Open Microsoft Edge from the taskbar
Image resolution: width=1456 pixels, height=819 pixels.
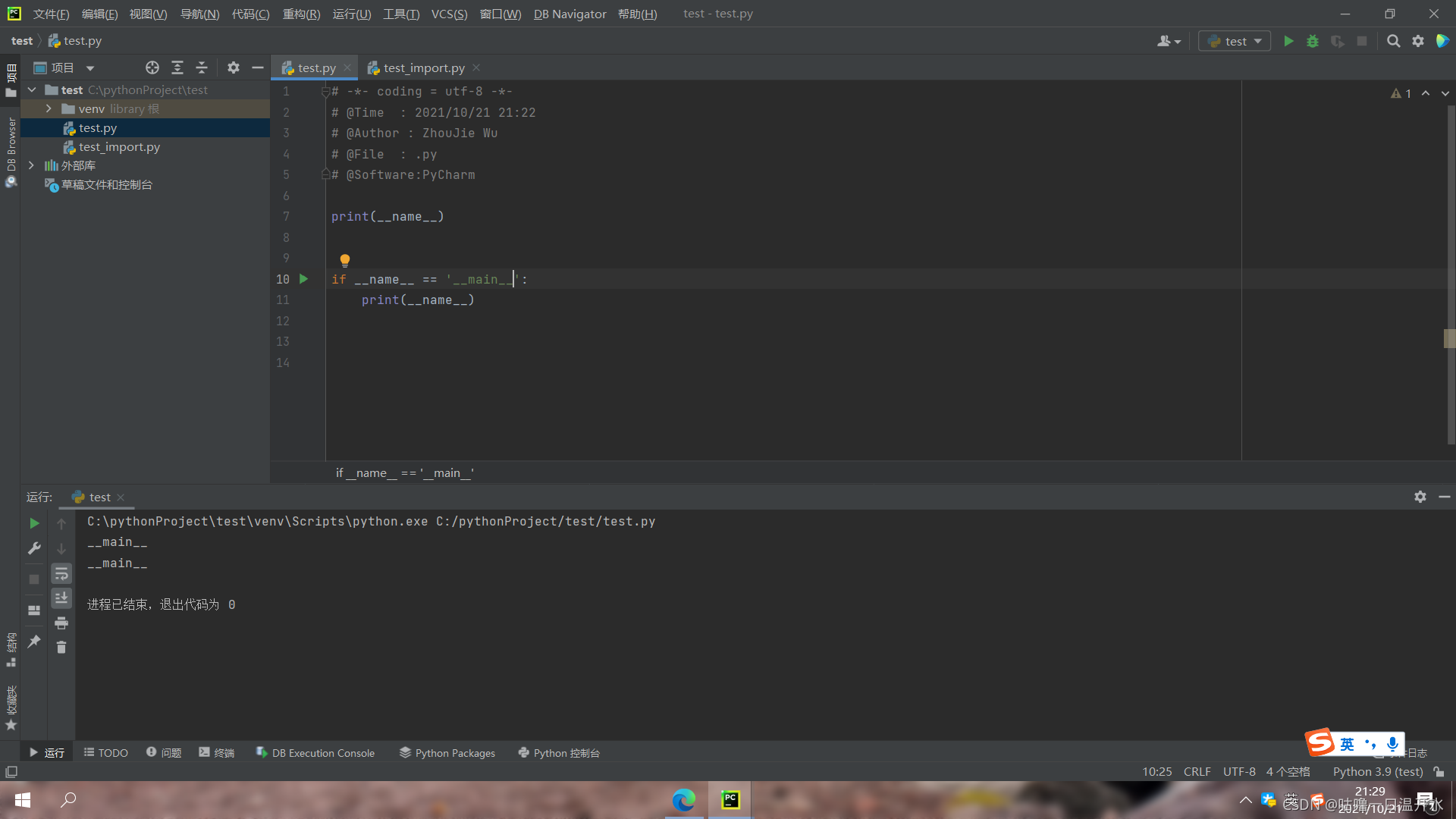(683, 799)
